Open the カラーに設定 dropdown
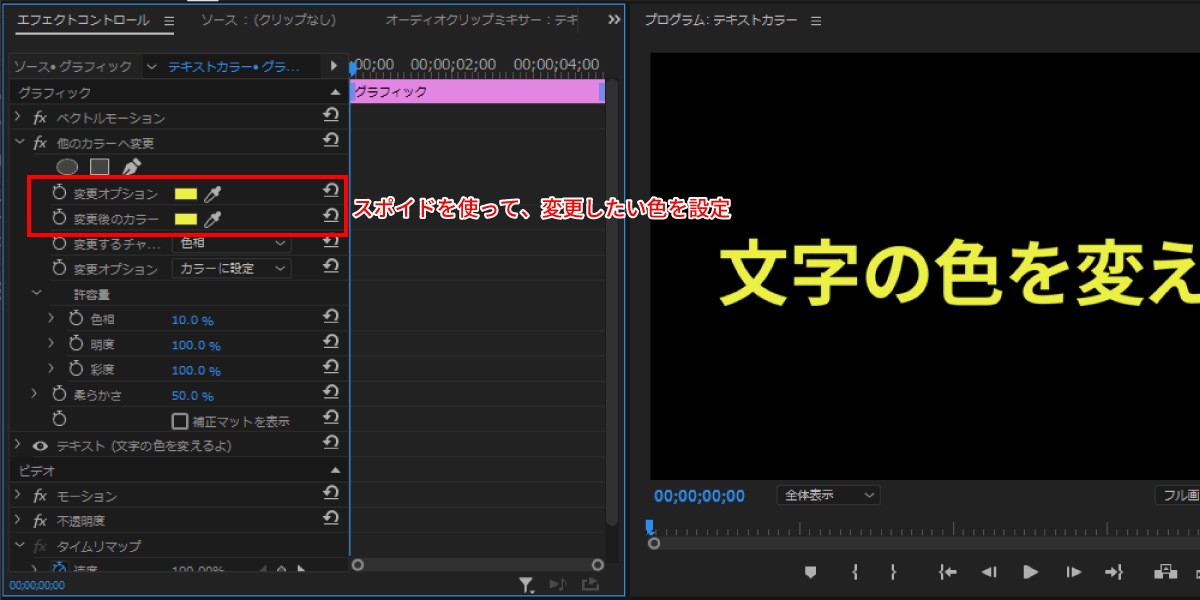 pyautogui.click(x=231, y=268)
